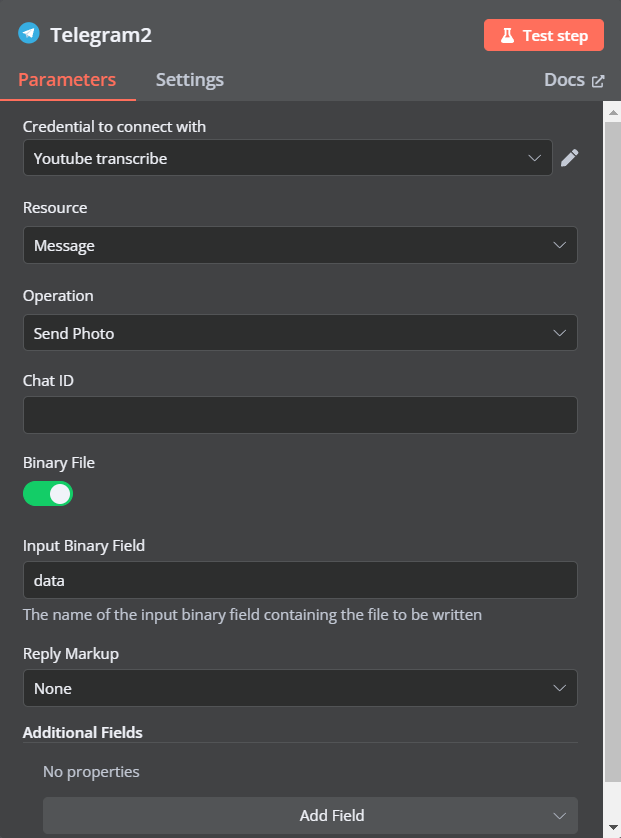Click the scrollbar up arrow

[613, 112]
